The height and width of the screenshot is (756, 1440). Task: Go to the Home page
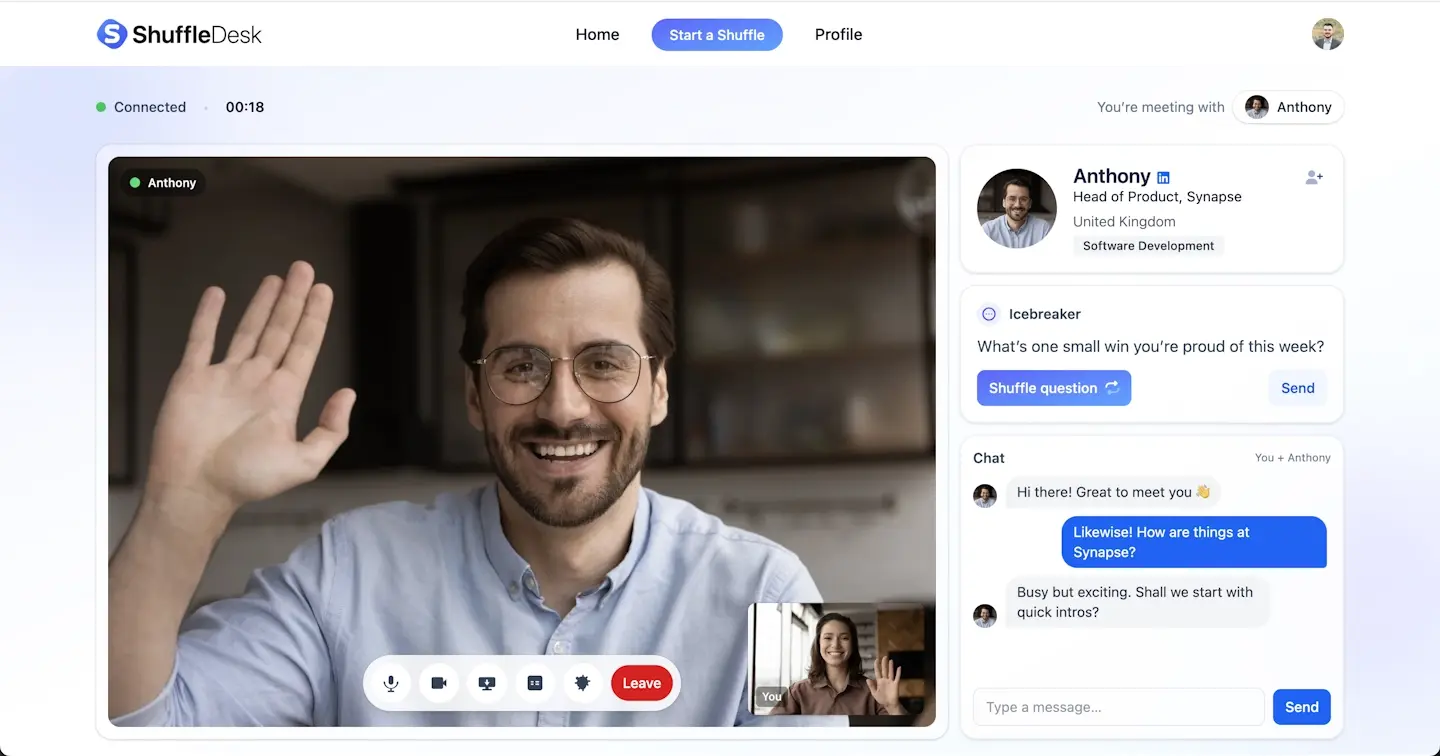[597, 34]
